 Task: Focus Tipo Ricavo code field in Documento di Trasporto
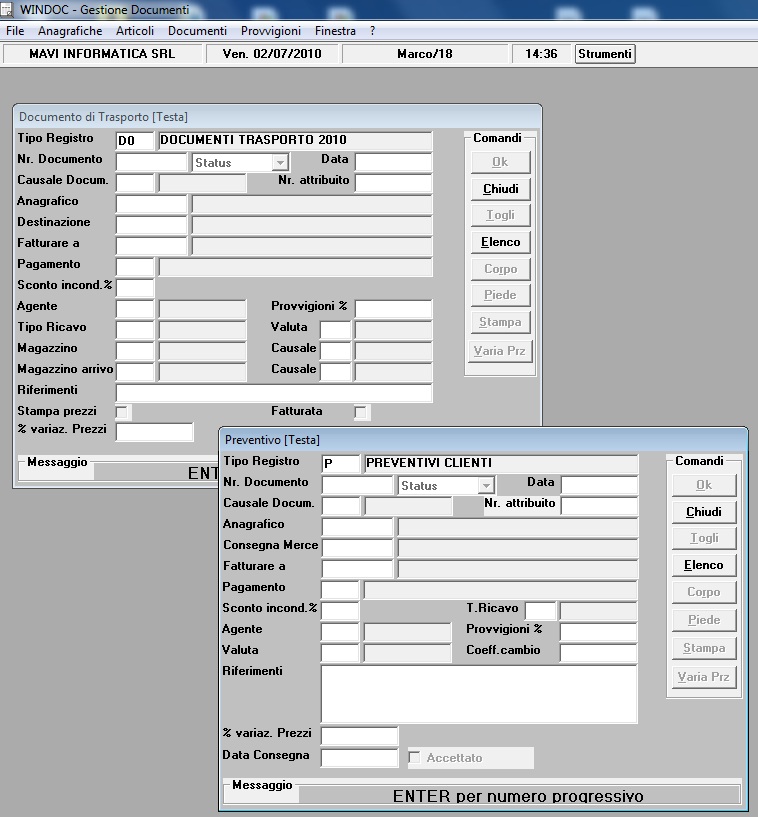pos(135,330)
